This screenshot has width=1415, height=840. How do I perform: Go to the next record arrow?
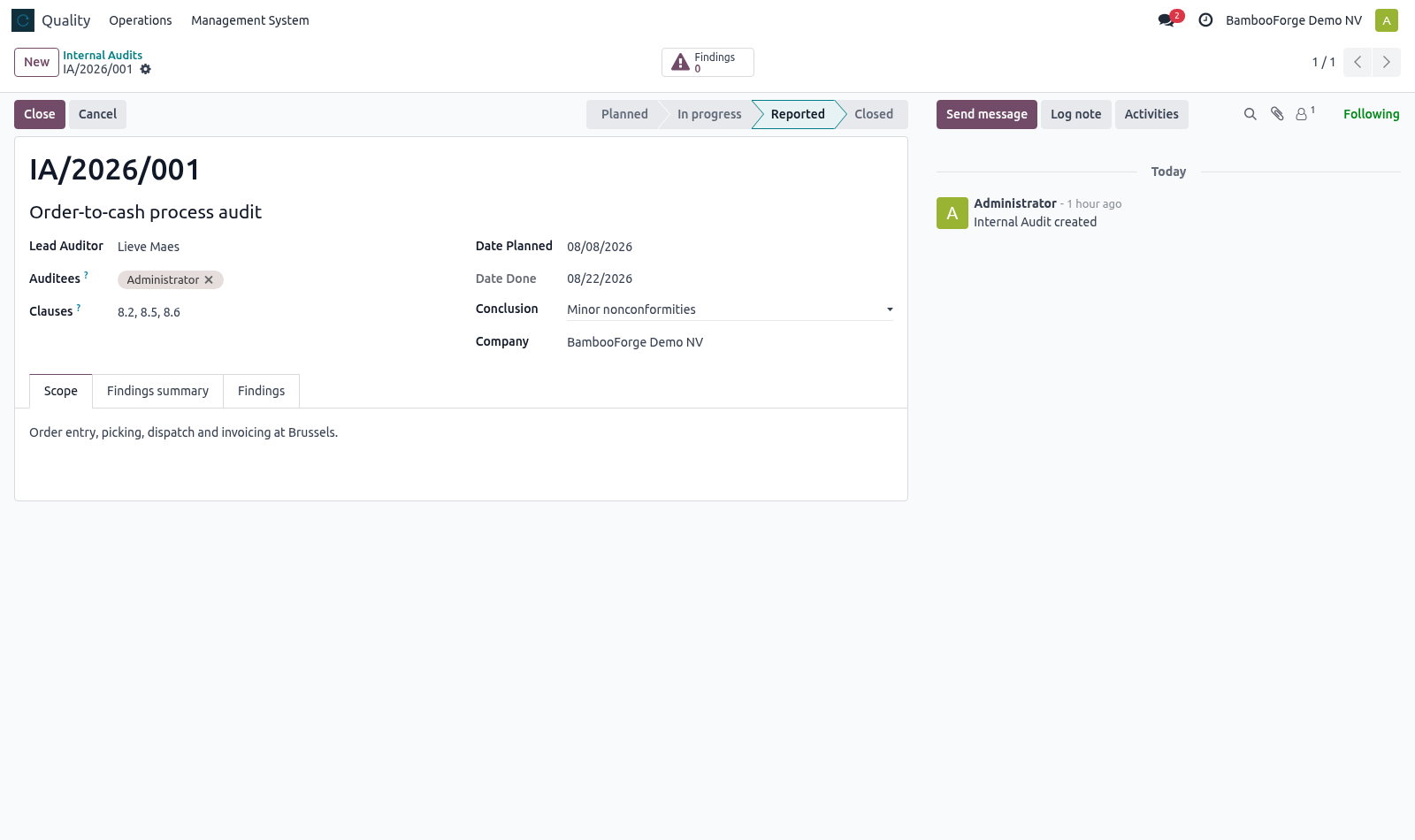coord(1387,62)
